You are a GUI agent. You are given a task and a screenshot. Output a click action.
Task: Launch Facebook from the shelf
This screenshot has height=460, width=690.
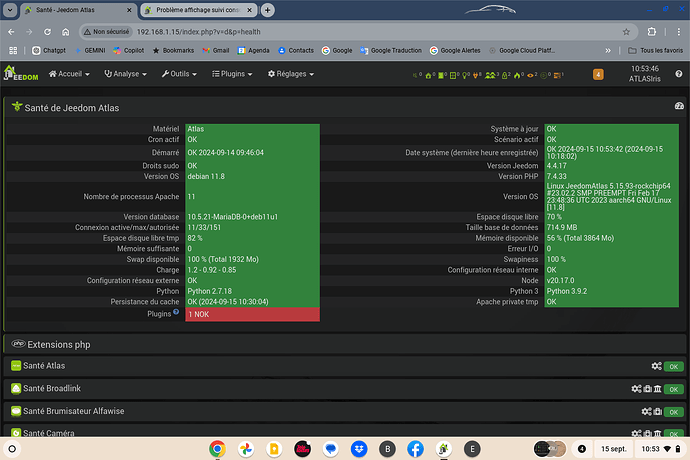pos(415,449)
